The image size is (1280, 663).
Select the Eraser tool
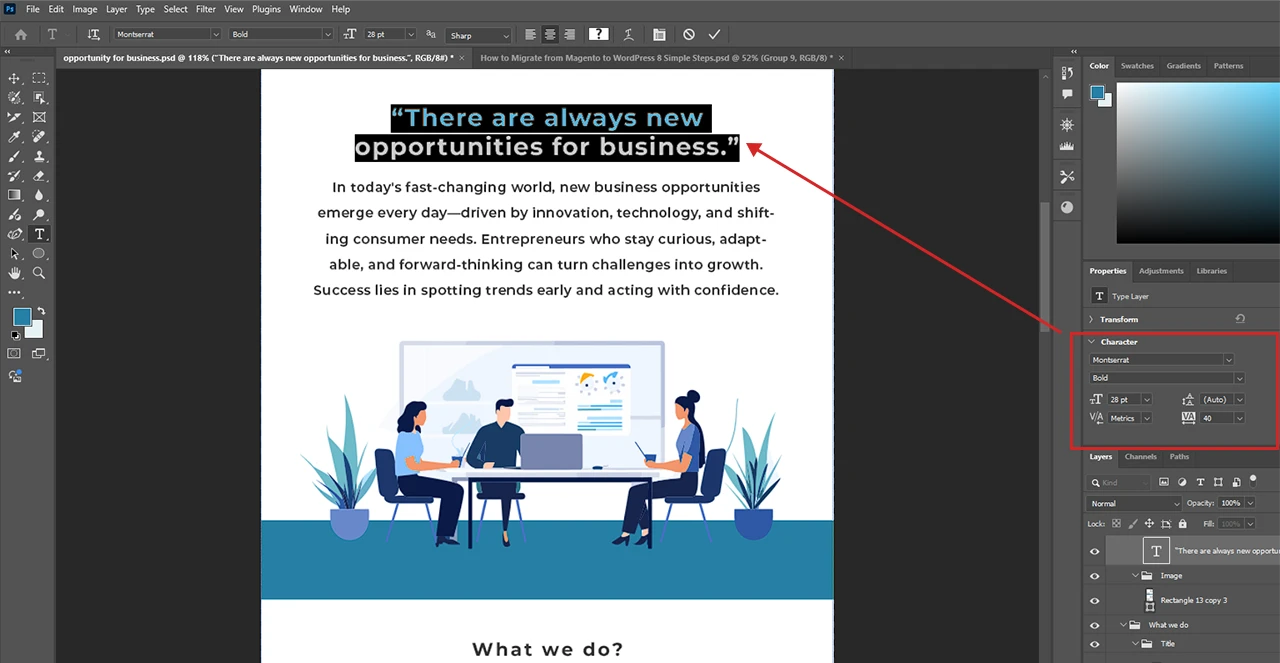tap(39, 175)
